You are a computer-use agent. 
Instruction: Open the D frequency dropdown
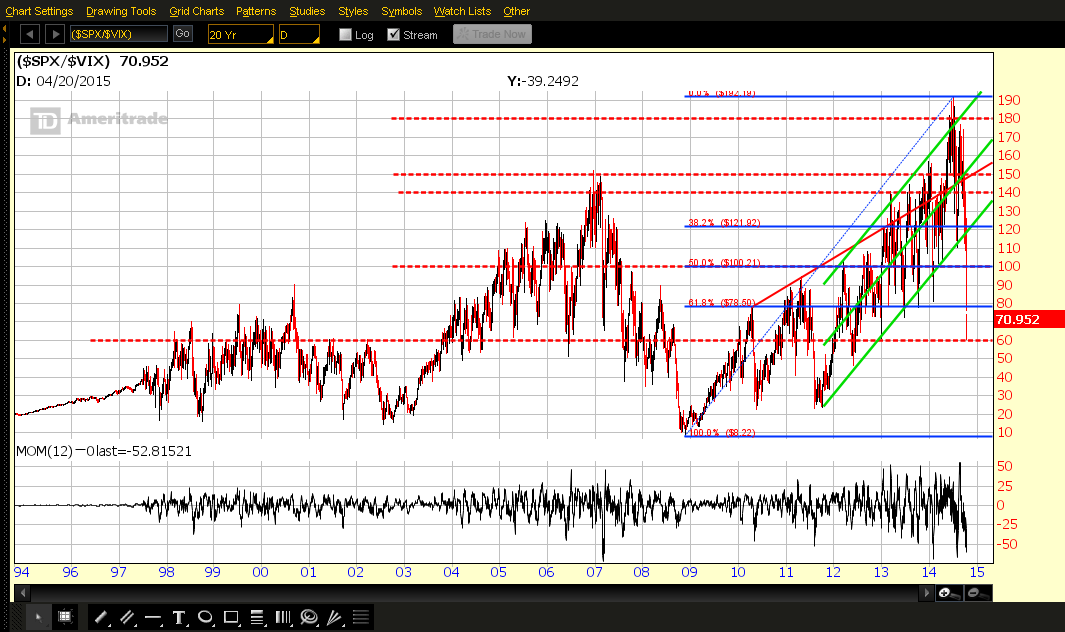pos(299,34)
